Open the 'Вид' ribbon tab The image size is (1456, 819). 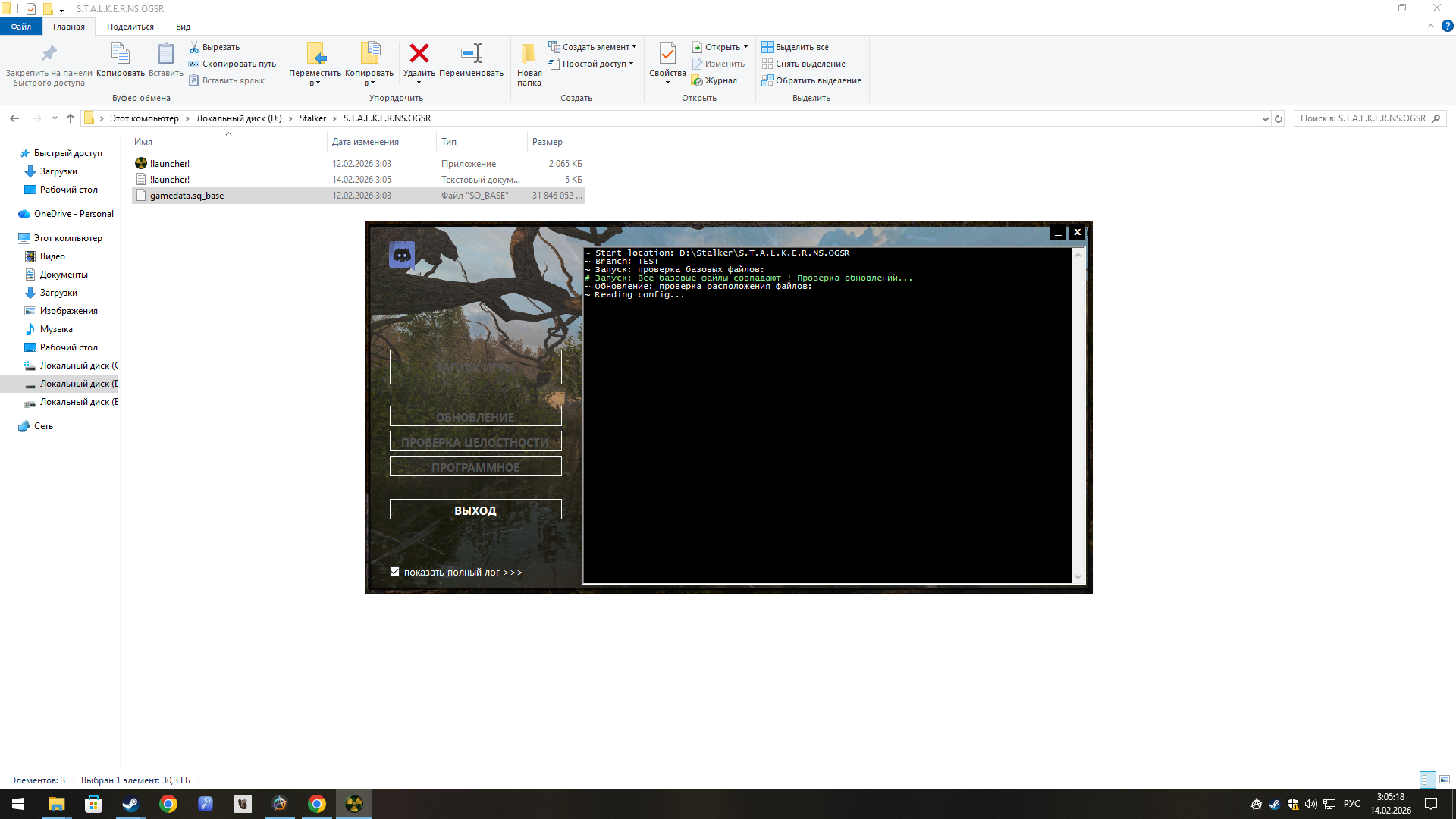[183, 27]
